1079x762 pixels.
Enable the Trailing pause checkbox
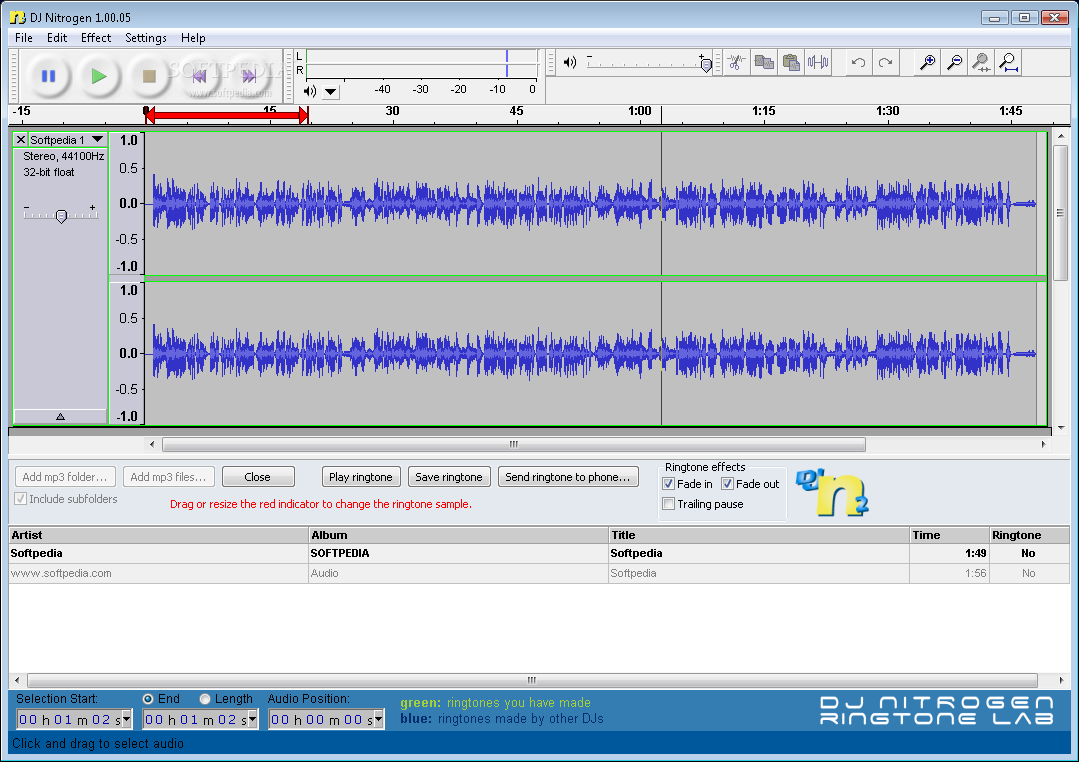[x=668, y=504]
